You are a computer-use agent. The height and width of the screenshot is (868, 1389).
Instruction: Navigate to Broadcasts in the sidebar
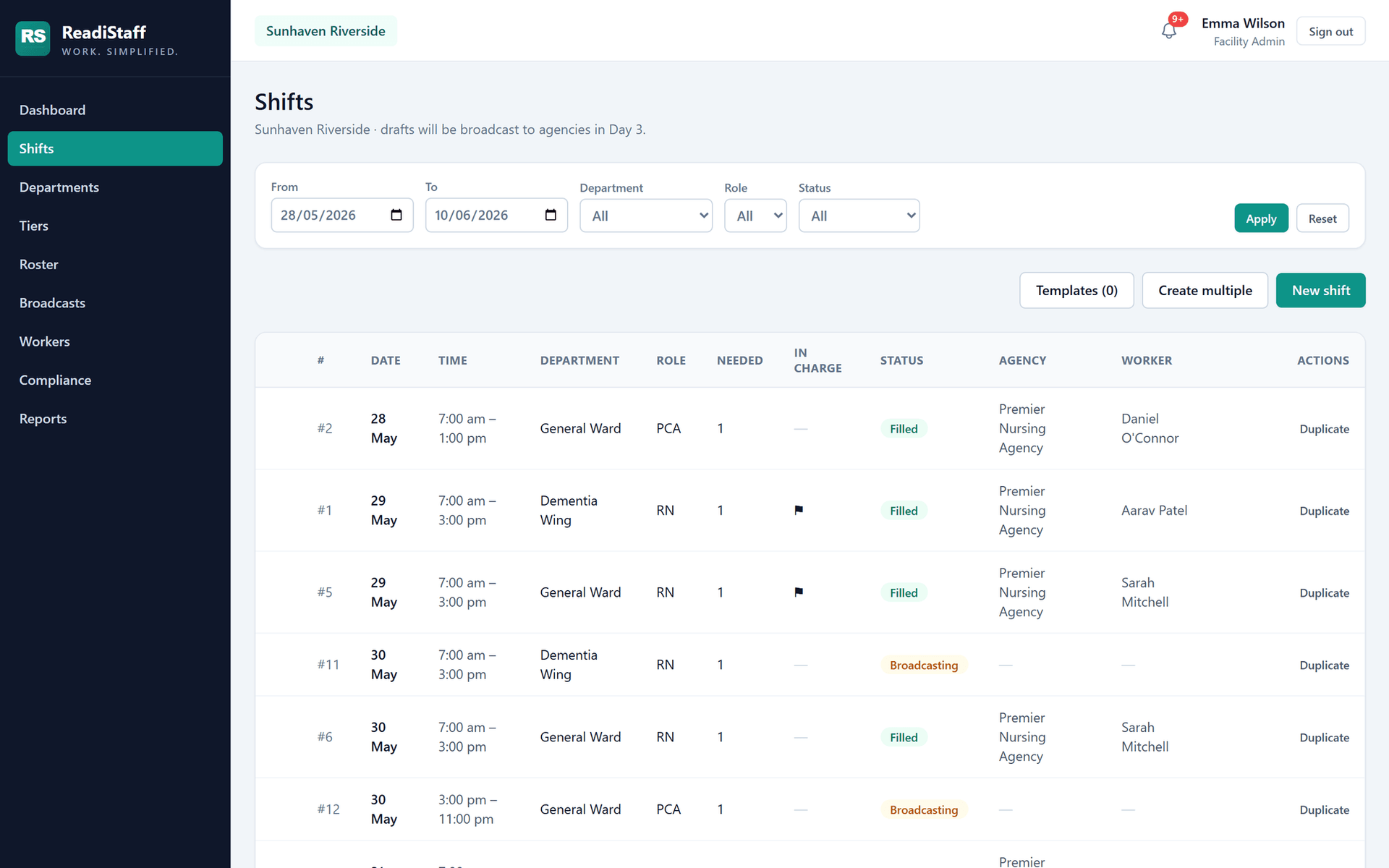(115, 303)
